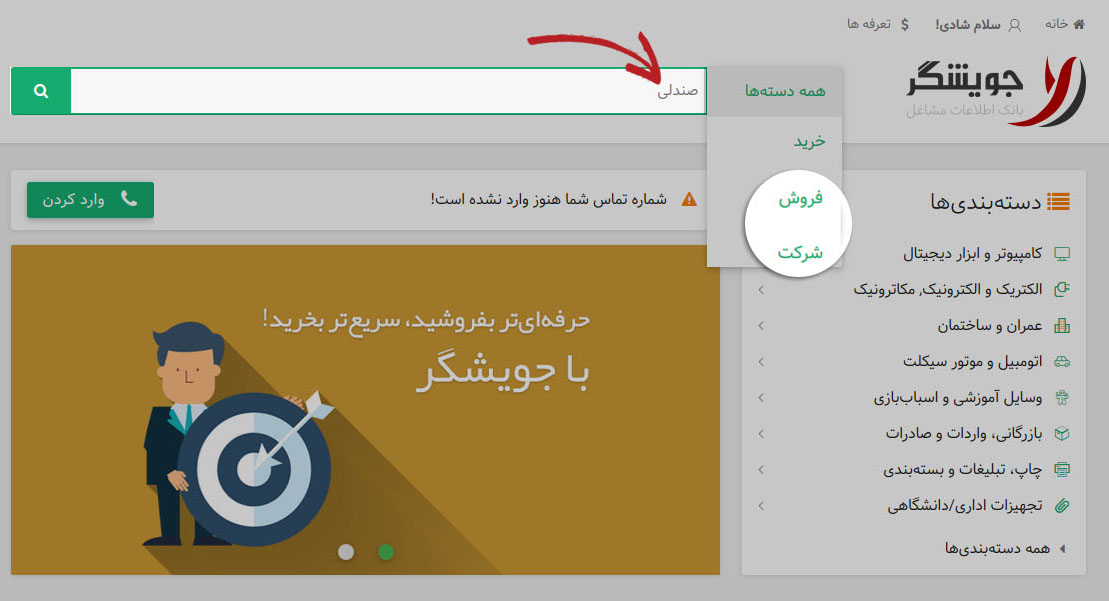
Task: Click the car icon for اتومبیل category
Action: [1062, 362]
